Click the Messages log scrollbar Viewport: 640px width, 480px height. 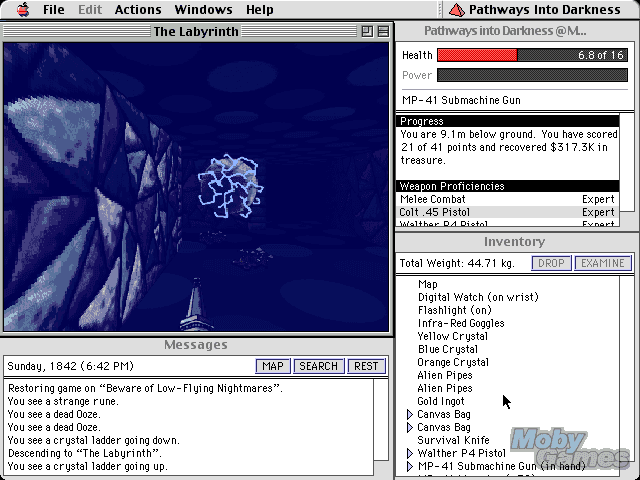click(x=381, y=420)
